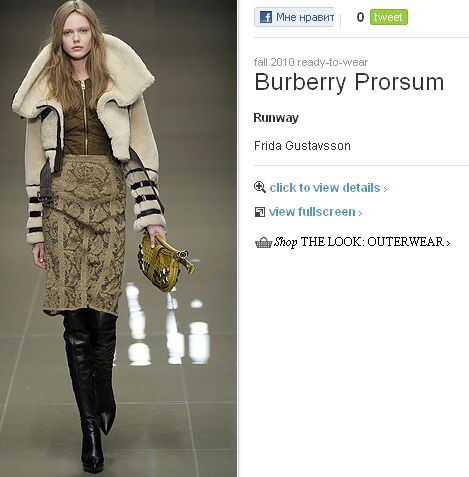Click the chevron after 'OUTERWEAR'

tap(448, 243)
